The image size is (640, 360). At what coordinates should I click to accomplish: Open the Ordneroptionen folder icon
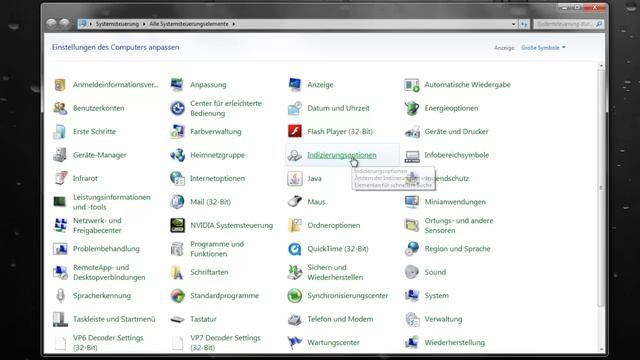[x=294, y=225]
